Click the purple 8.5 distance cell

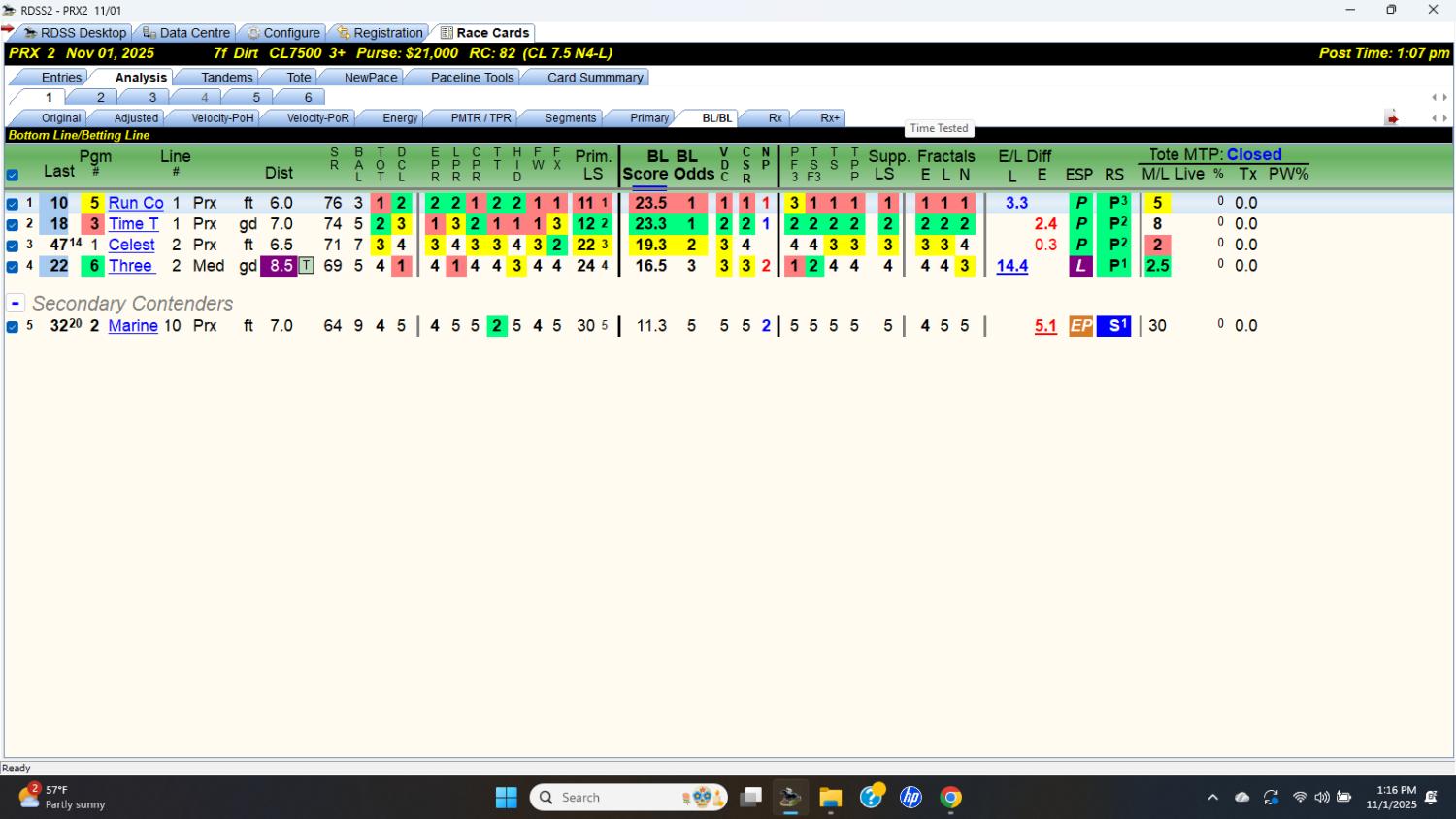pyautogui.click(x=280, y=266)
